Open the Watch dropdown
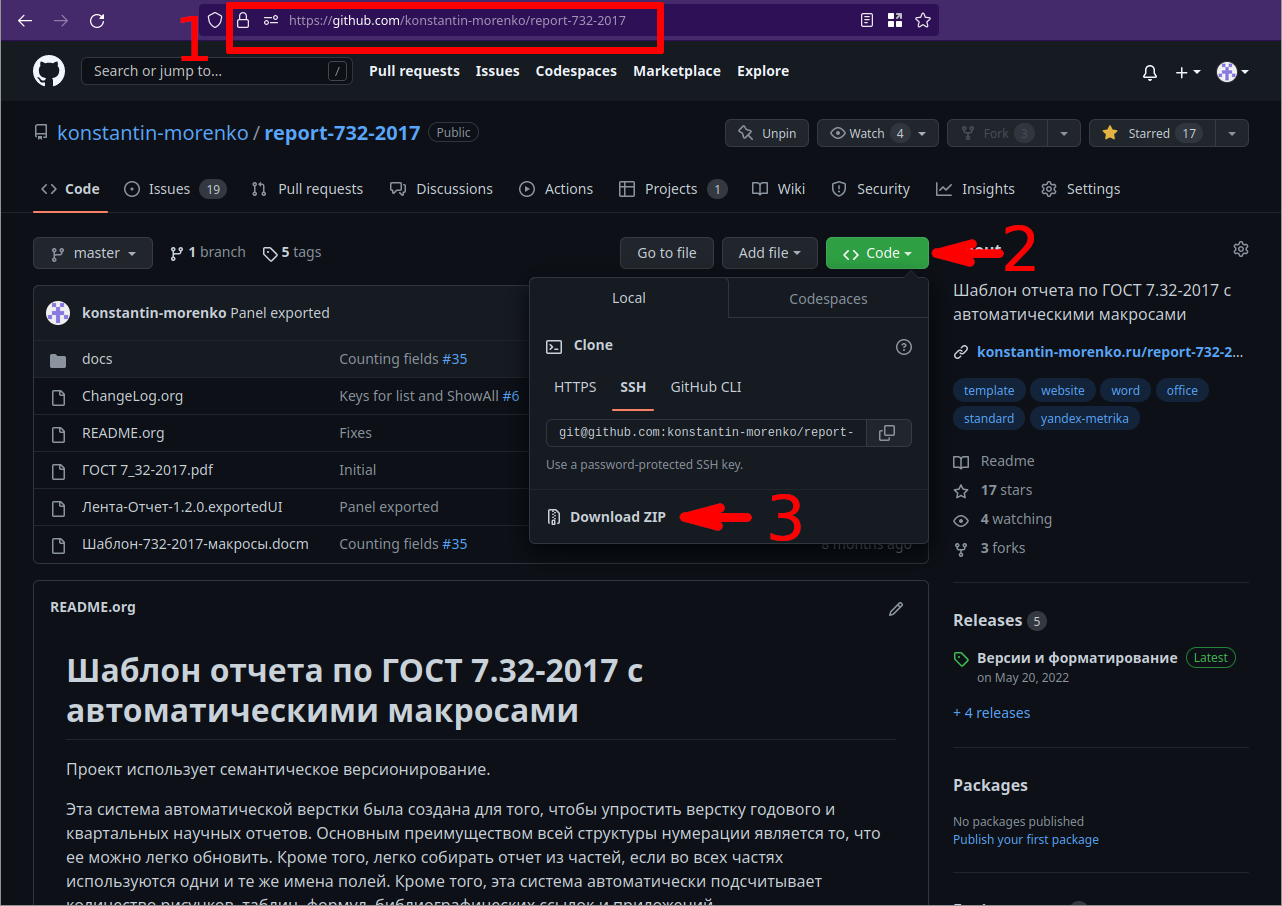This screenshot has height=906, width=1282. coord(878,133)
